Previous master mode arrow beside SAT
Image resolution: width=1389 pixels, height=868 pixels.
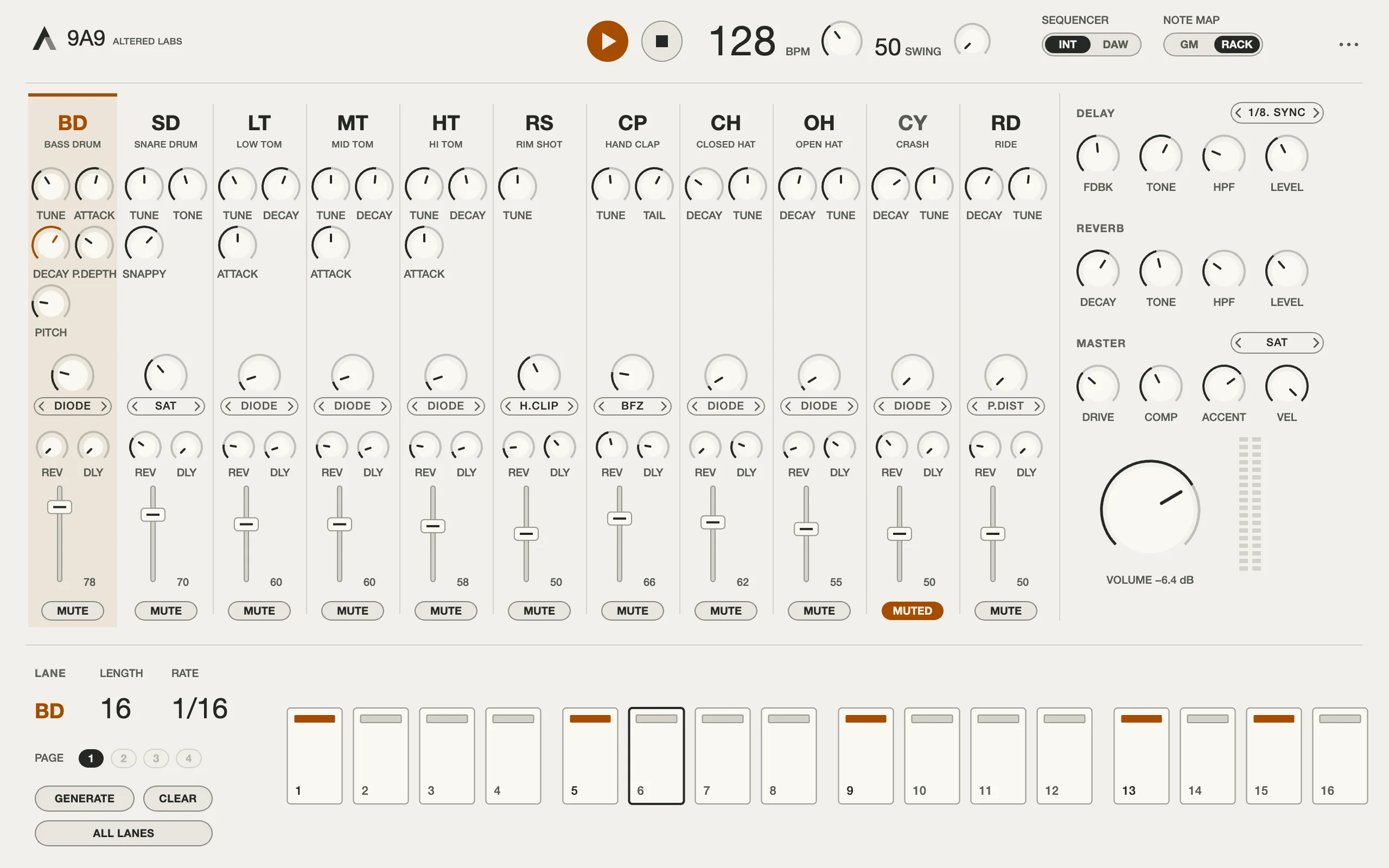1239,343
